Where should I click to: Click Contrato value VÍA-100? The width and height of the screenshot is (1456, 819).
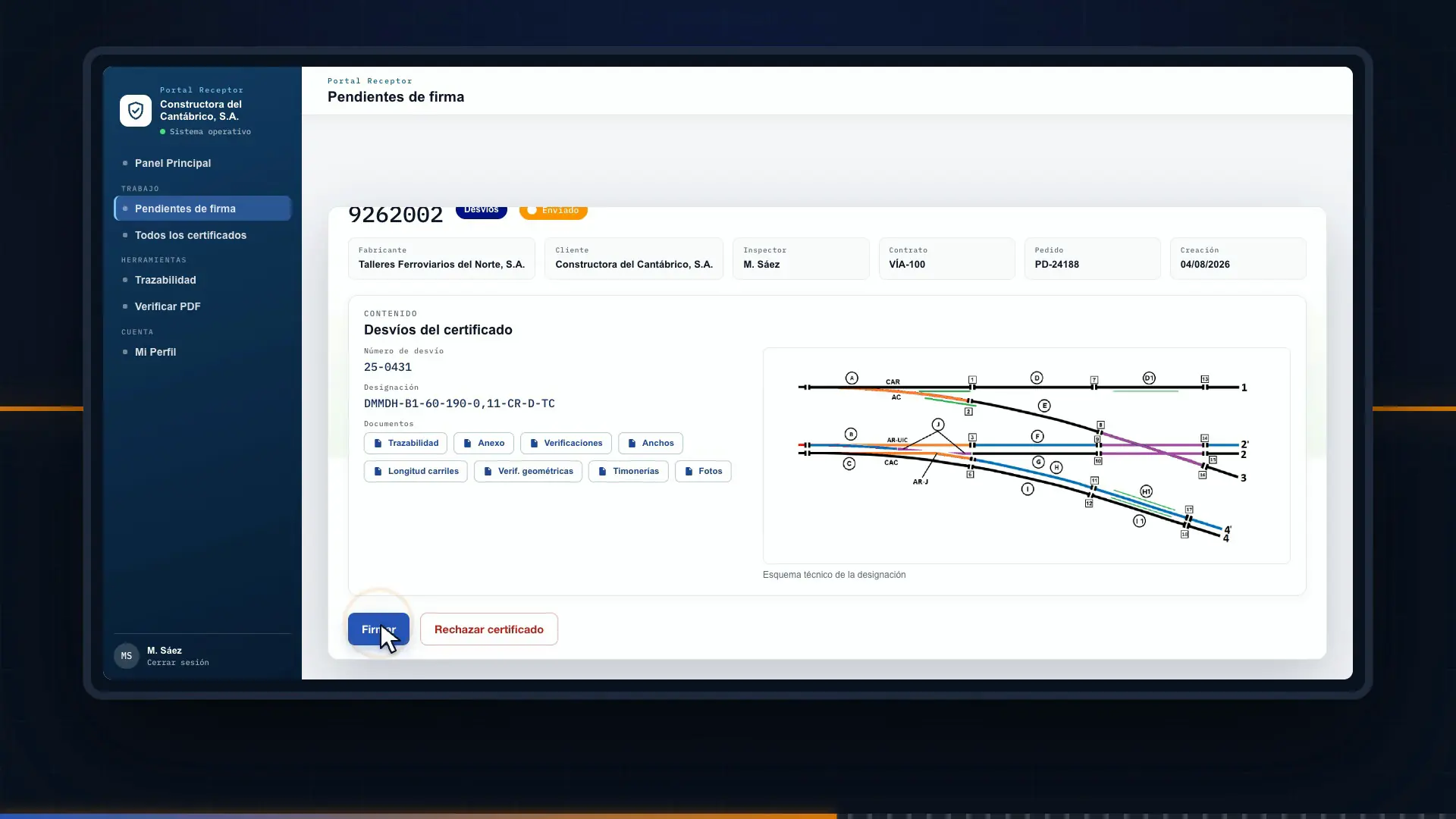pyautogui.click(x=907, y=265)
